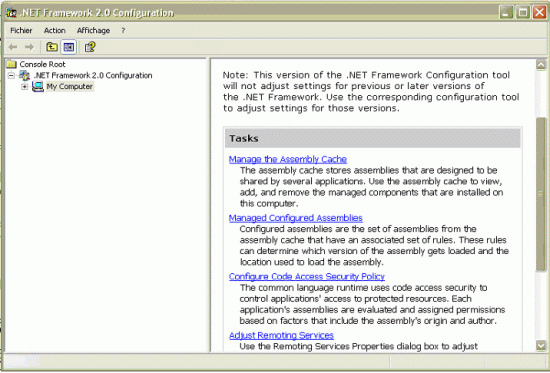
Task: Click the My Computer icon in tree
Action: [38, 86]
